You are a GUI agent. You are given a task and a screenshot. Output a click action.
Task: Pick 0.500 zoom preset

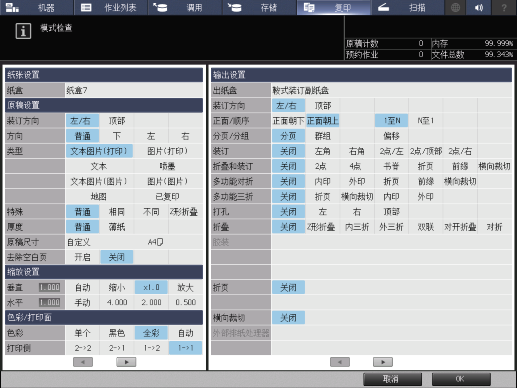click(185, 302)
